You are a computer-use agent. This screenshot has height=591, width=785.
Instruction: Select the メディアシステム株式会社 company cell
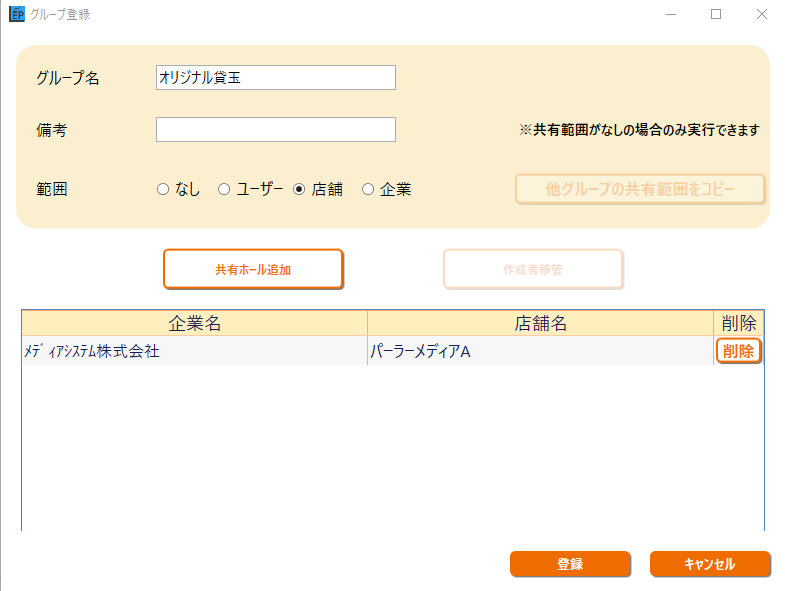(x=195, y=351)
